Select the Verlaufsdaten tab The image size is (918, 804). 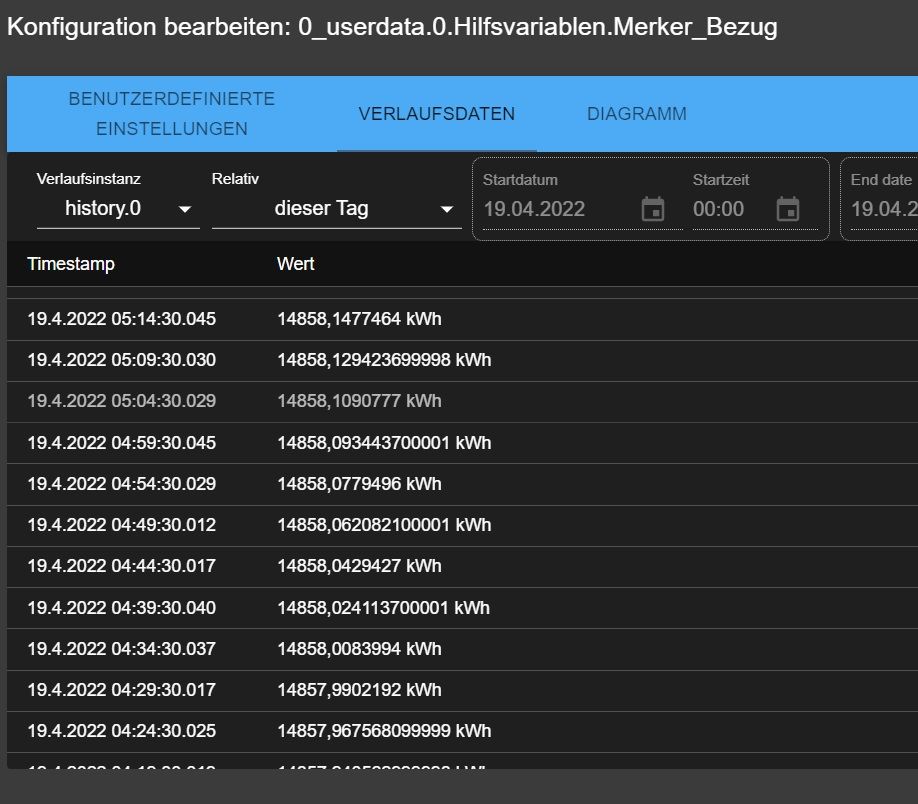[437, 114]
